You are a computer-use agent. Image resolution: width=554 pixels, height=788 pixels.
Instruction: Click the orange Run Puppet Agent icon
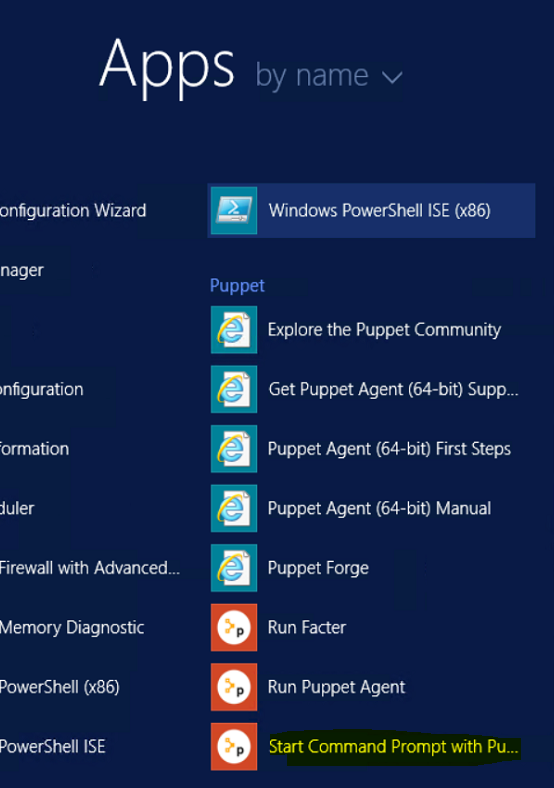pos(234,687)
